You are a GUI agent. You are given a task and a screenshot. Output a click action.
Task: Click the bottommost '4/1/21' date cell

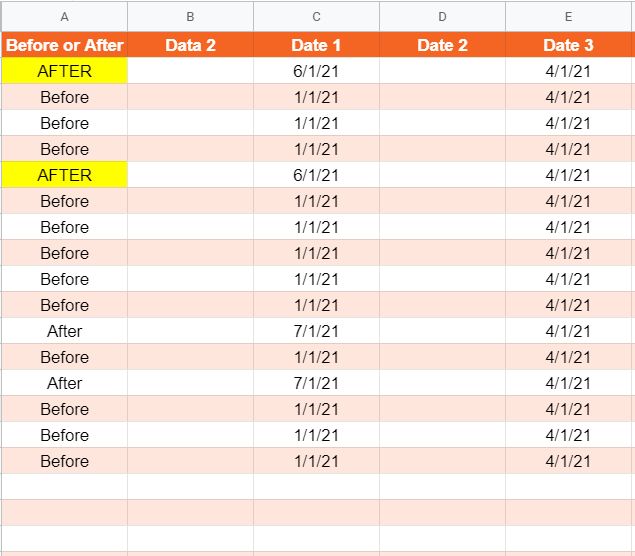click(x=569, y=461)
